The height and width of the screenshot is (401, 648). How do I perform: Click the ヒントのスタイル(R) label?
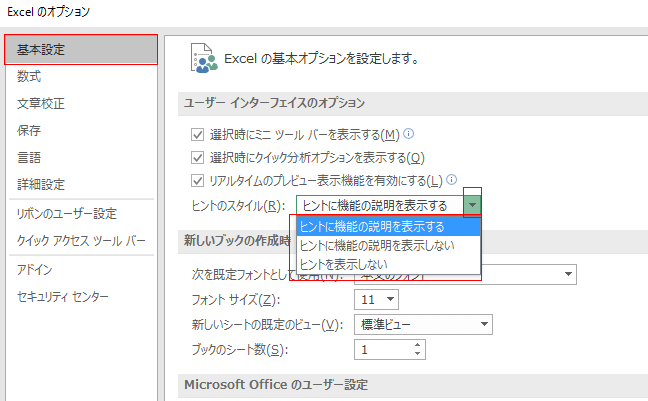(238, 205)
